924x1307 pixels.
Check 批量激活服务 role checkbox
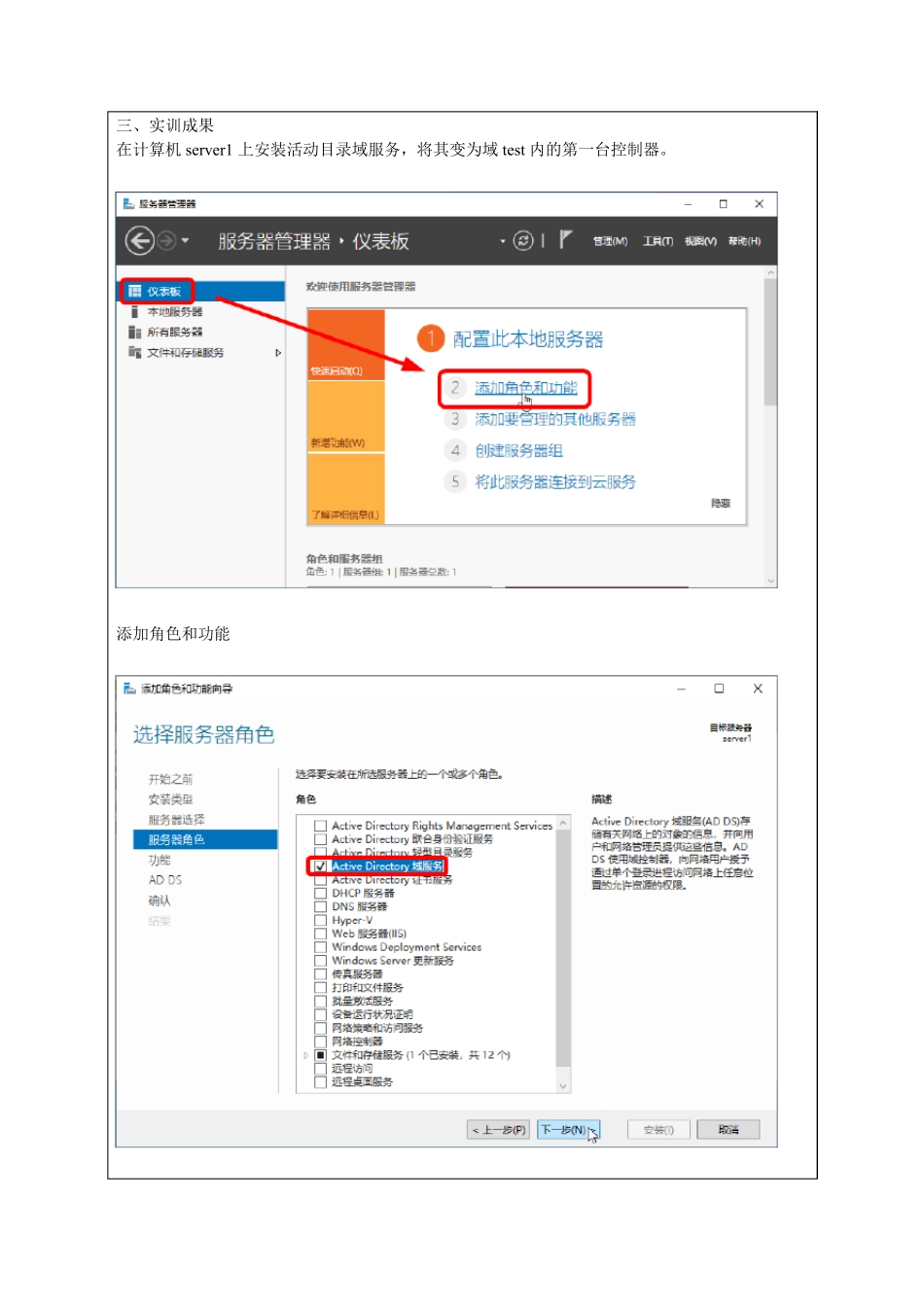click(320, 1001)
